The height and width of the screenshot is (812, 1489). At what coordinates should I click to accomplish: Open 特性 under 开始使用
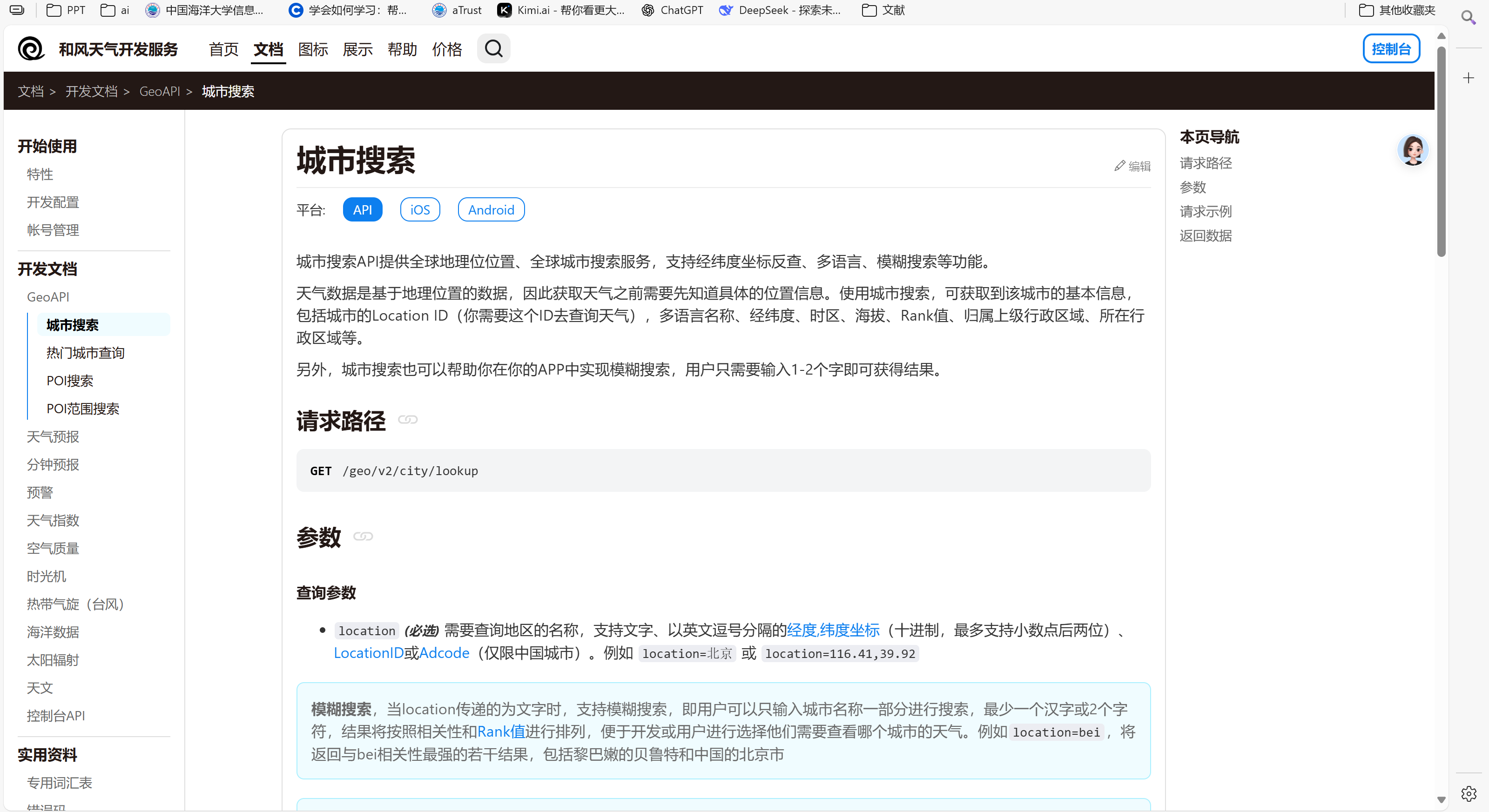[x=40, y=174]
